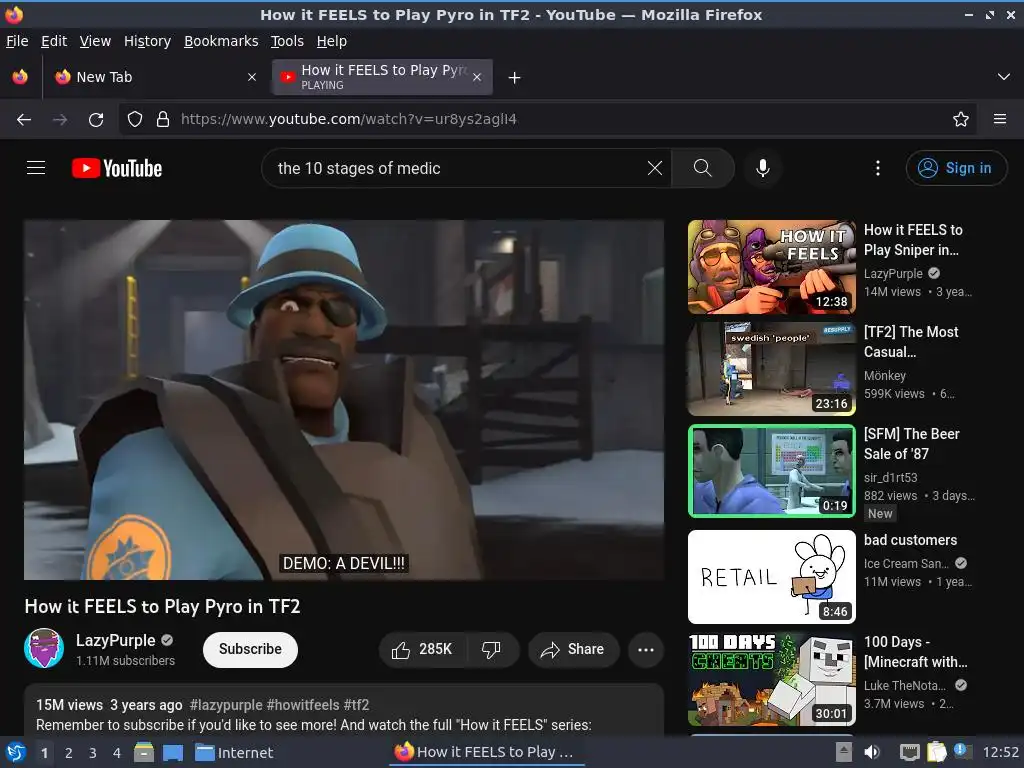Switch to workspace 4
This screenshot has width=1024, height=768.
(x=117, y=753)
